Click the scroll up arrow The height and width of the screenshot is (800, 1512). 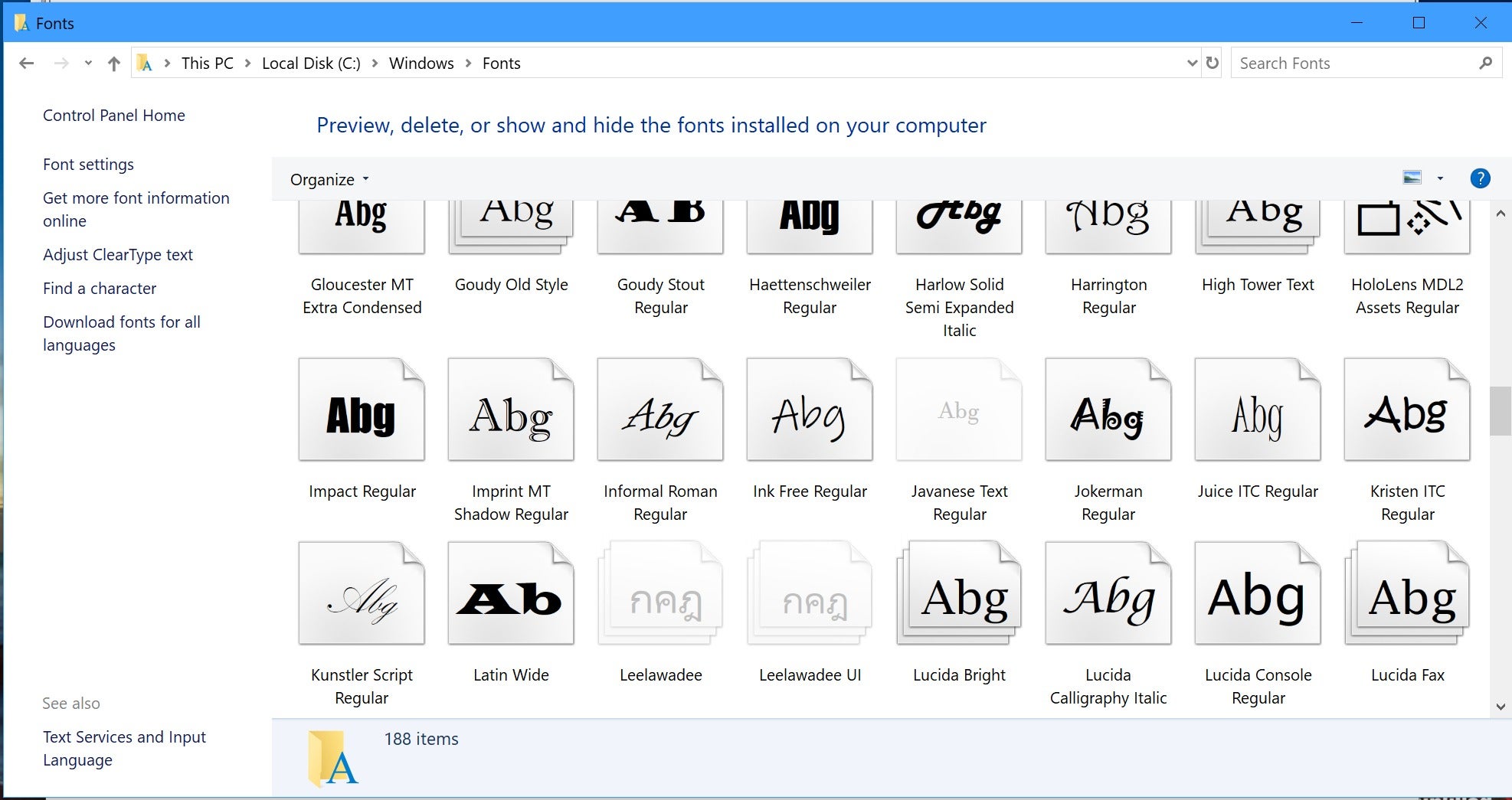click(1501, 214)
